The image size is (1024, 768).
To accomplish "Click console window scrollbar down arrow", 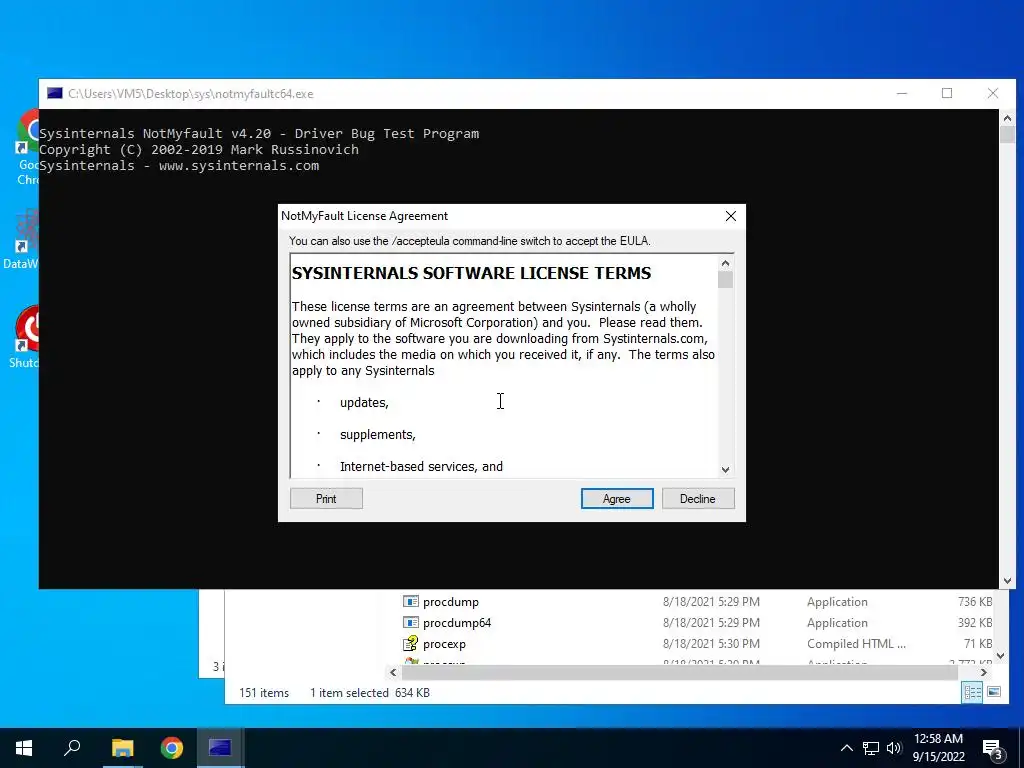I will 1007,581.
